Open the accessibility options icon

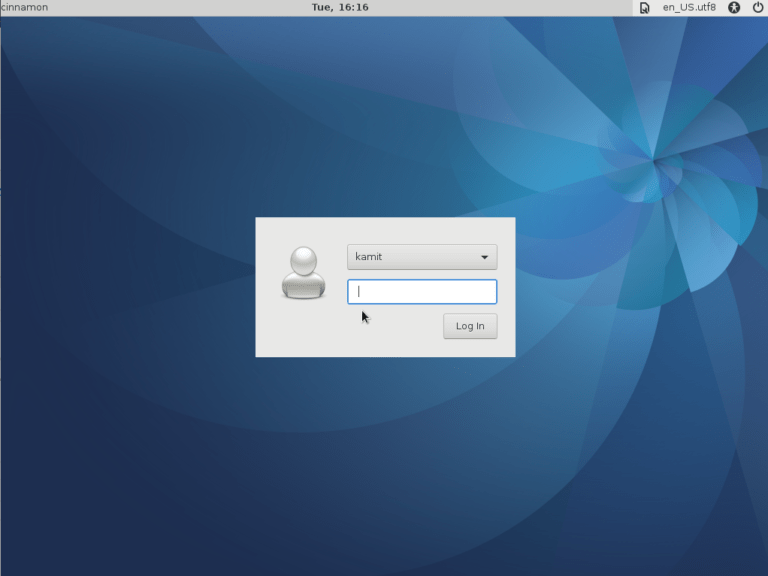[734, 7]
